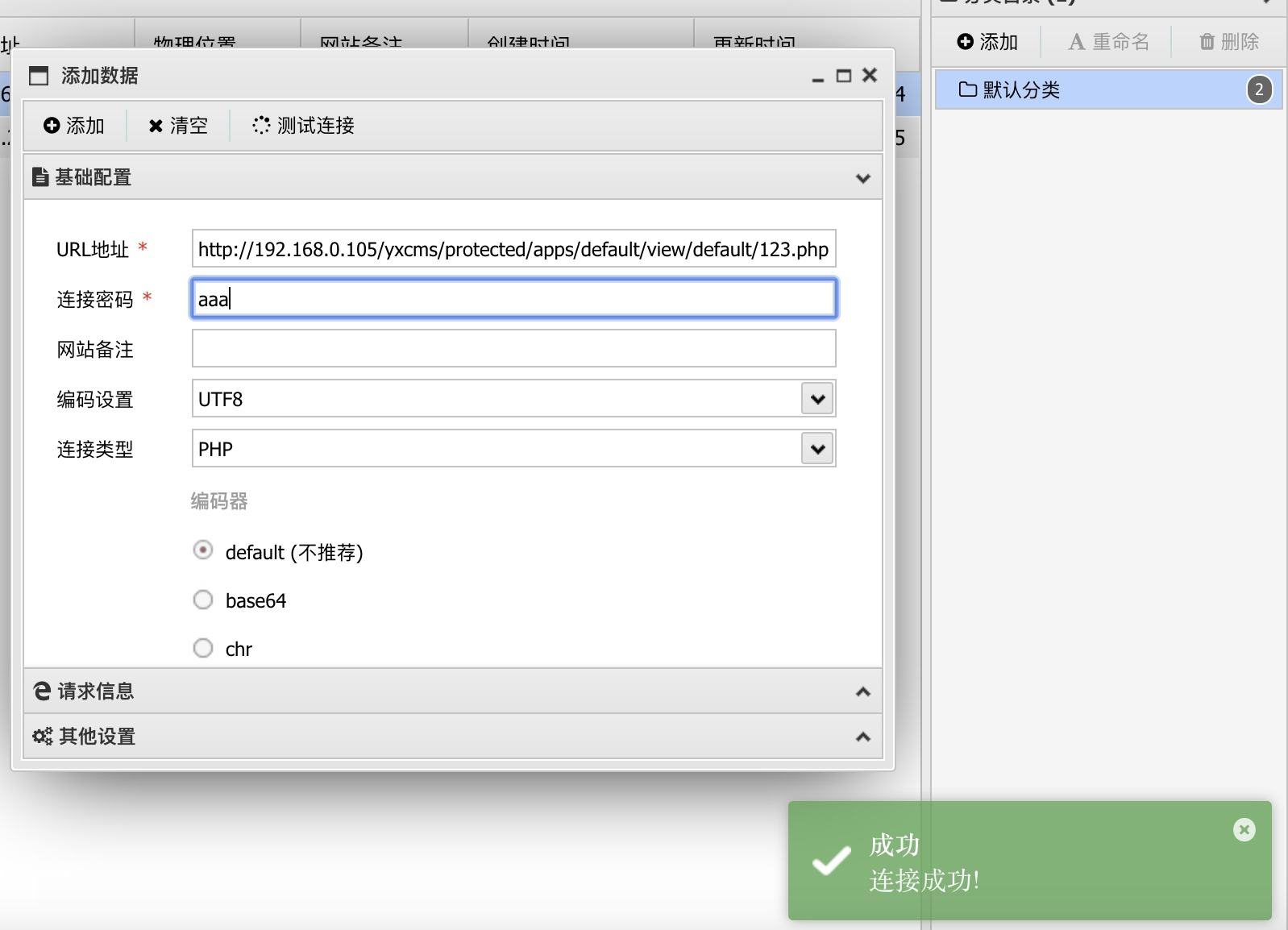Select the 默认分类 category item
Image resolution: width=1288 pixels, height=930 pixels.
coord(1108,89)
